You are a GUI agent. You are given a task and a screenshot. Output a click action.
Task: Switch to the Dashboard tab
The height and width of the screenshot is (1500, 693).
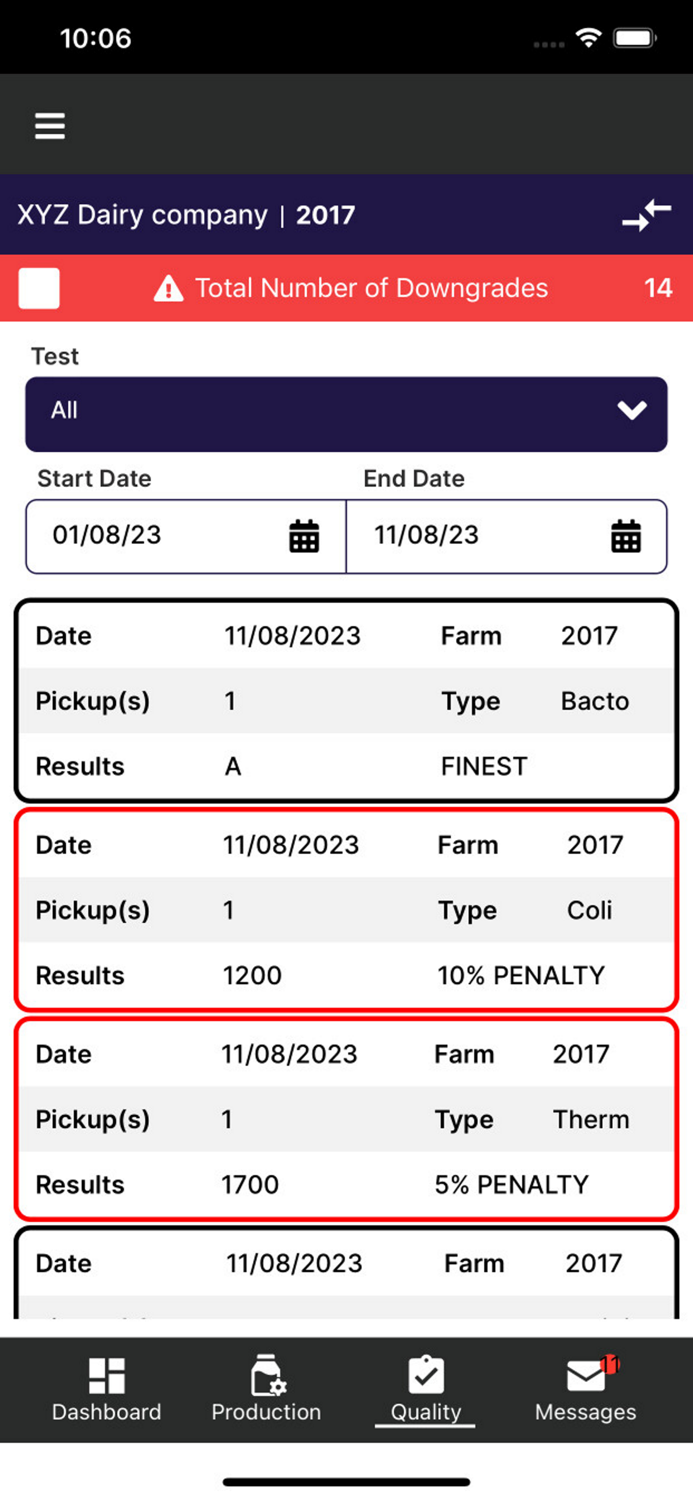pos(106,1388)
